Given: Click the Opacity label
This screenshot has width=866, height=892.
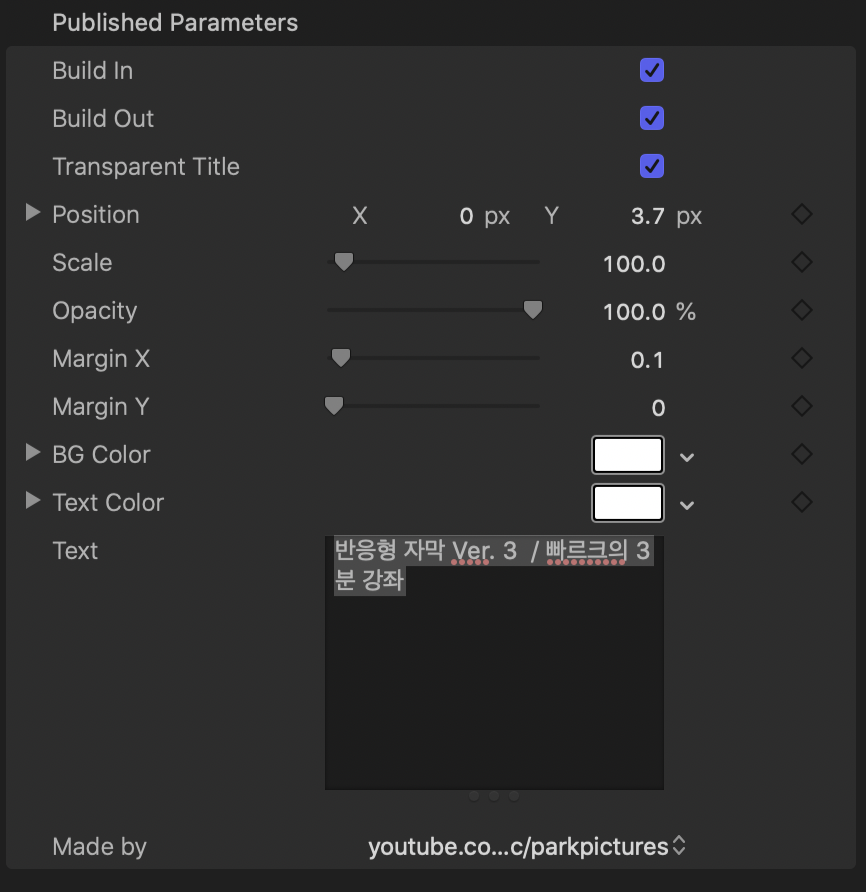Looking at the screenshot, I should pyautogui.click(x=95, y=311).
